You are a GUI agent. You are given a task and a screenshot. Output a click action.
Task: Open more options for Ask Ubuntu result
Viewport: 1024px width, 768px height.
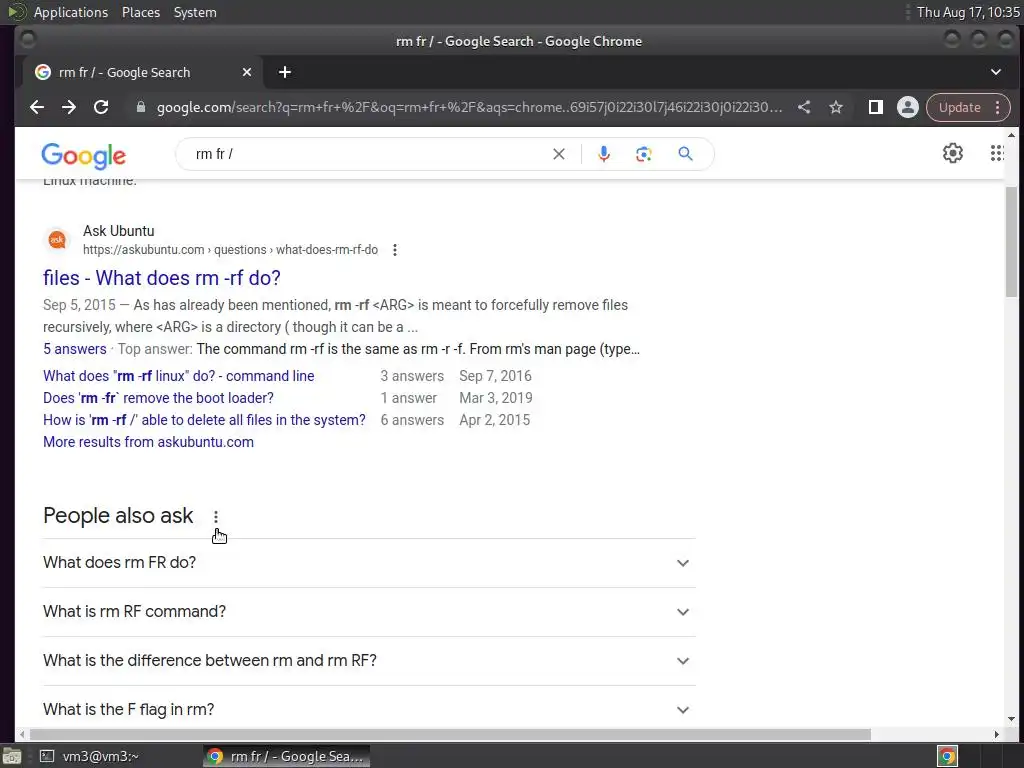pos(394,250)
